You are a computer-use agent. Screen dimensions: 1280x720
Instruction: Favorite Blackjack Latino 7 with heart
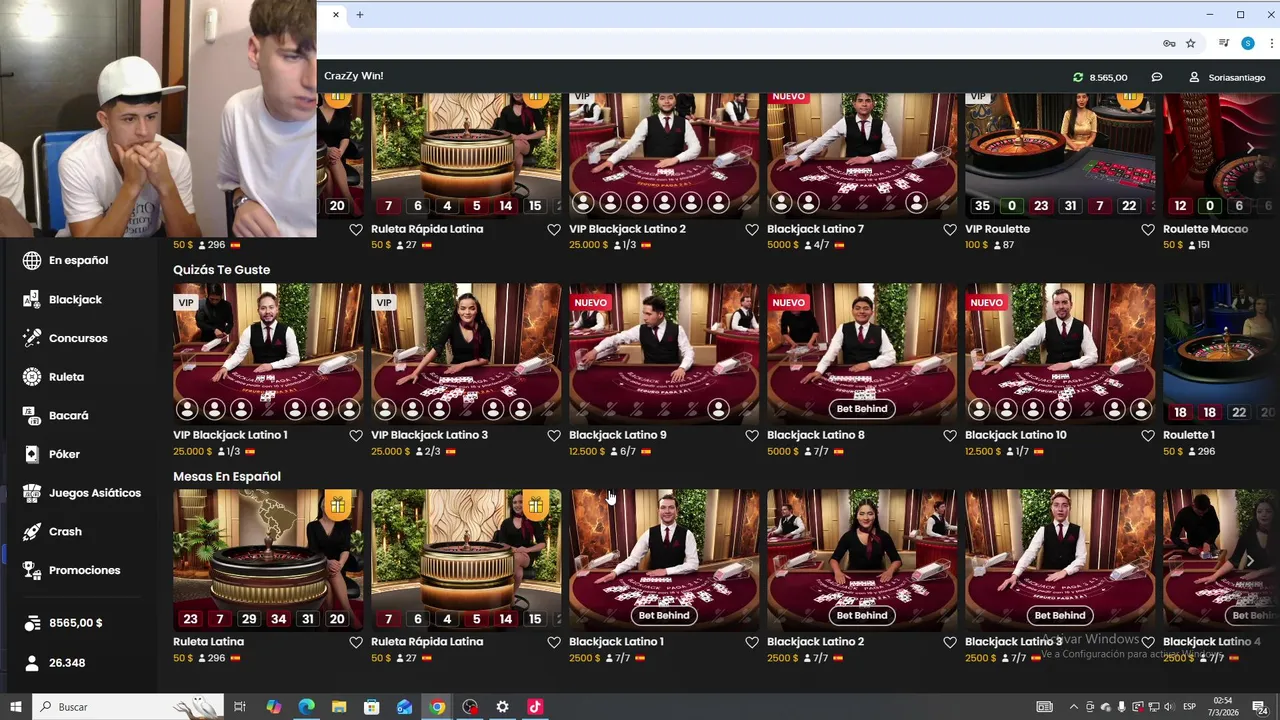(x=950, y=230)
